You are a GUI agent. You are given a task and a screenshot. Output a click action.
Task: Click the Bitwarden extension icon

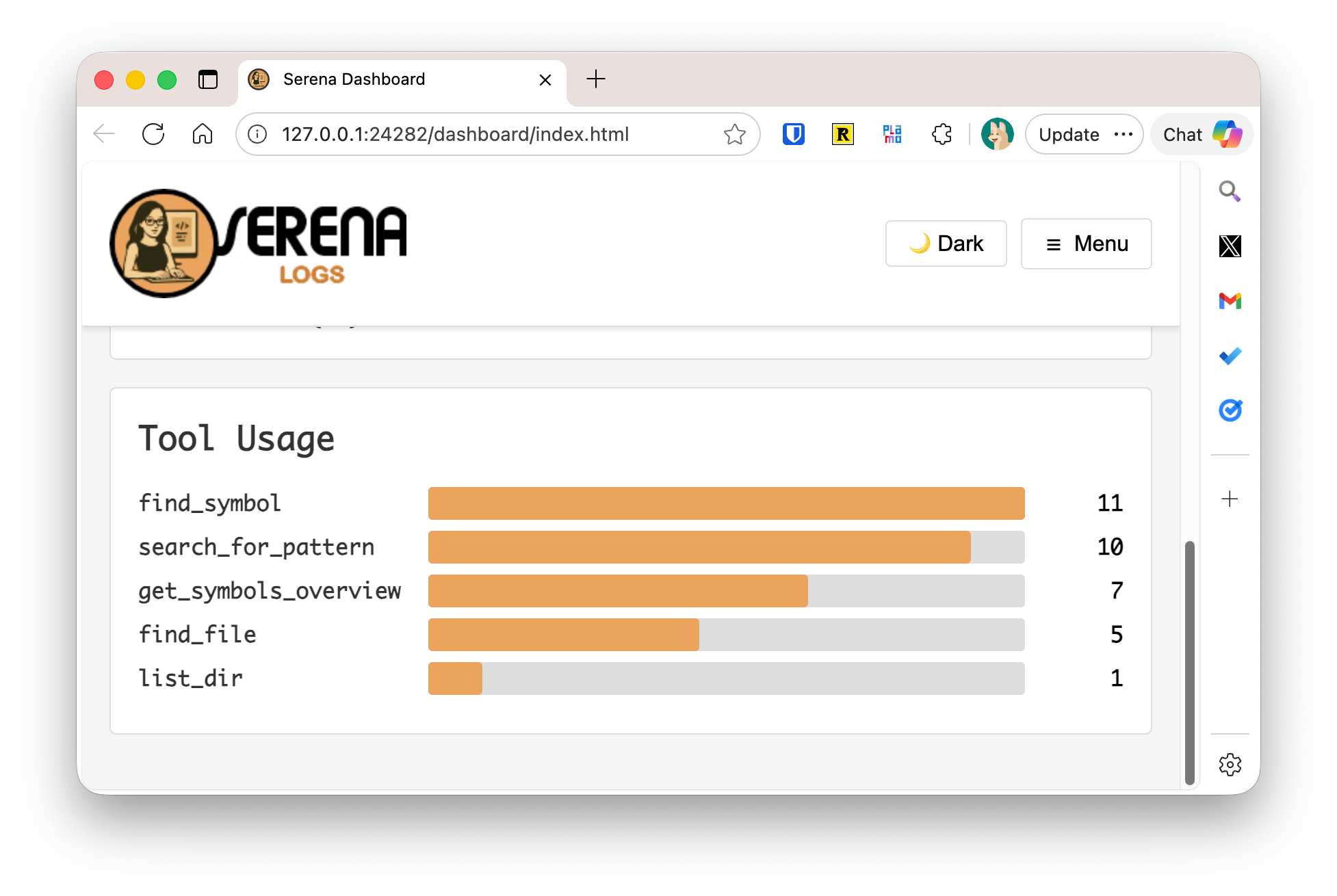793,134
